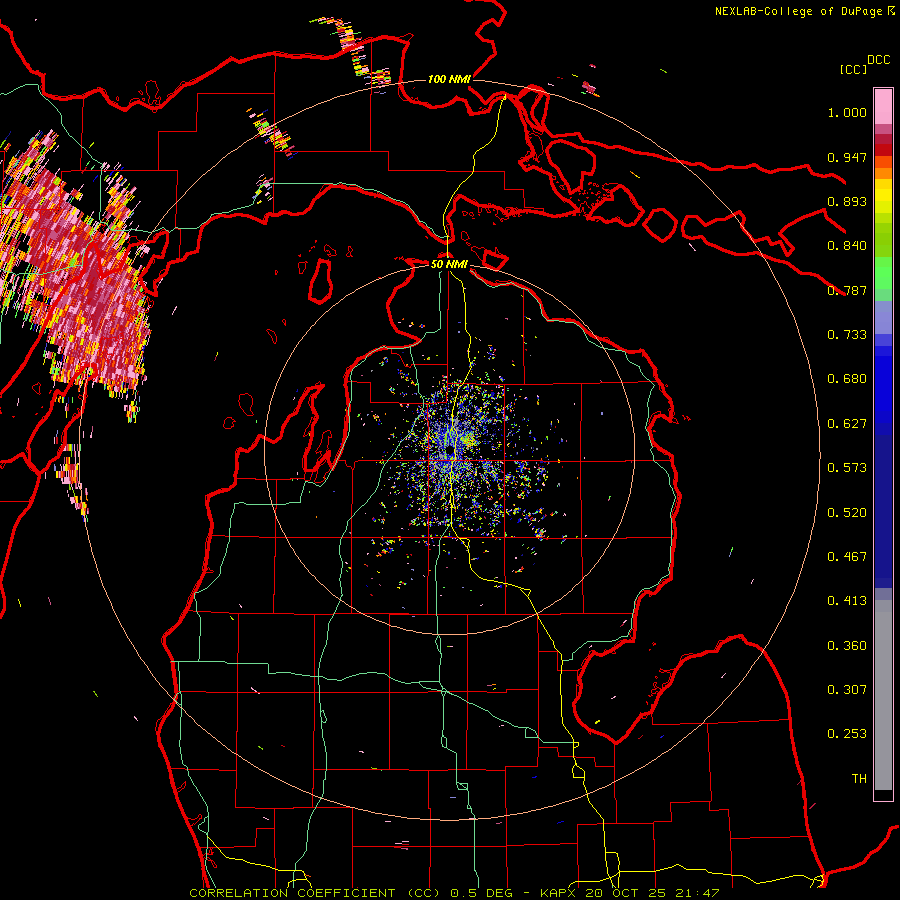
Task: Click the Correlation Coefficient caption at bottom
Action: click(x=454, y=893)
